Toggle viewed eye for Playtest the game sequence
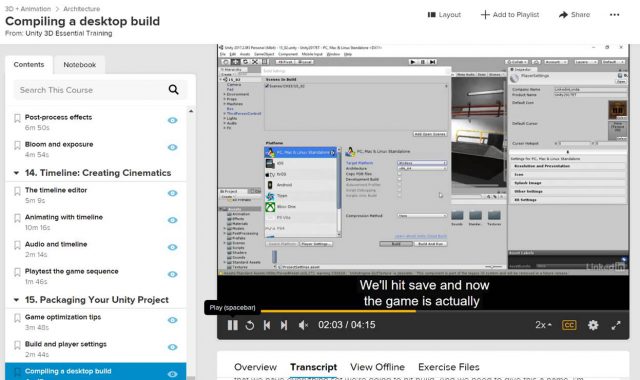 point(173,274)
